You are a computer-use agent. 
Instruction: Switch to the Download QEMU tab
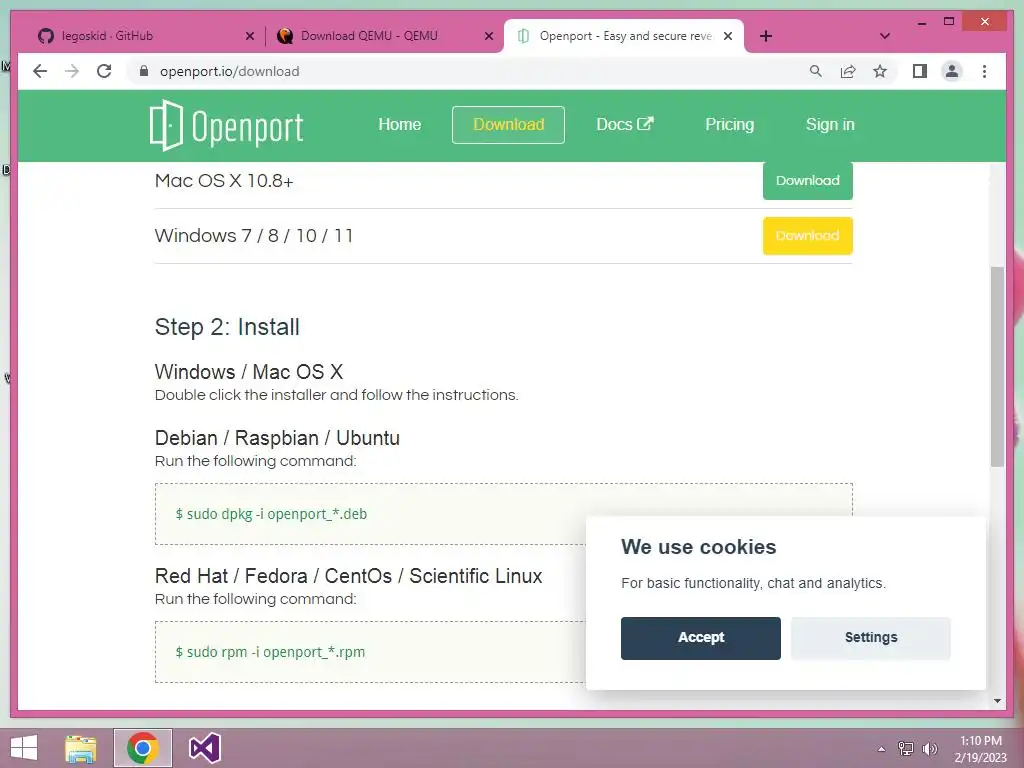point(384,36)
